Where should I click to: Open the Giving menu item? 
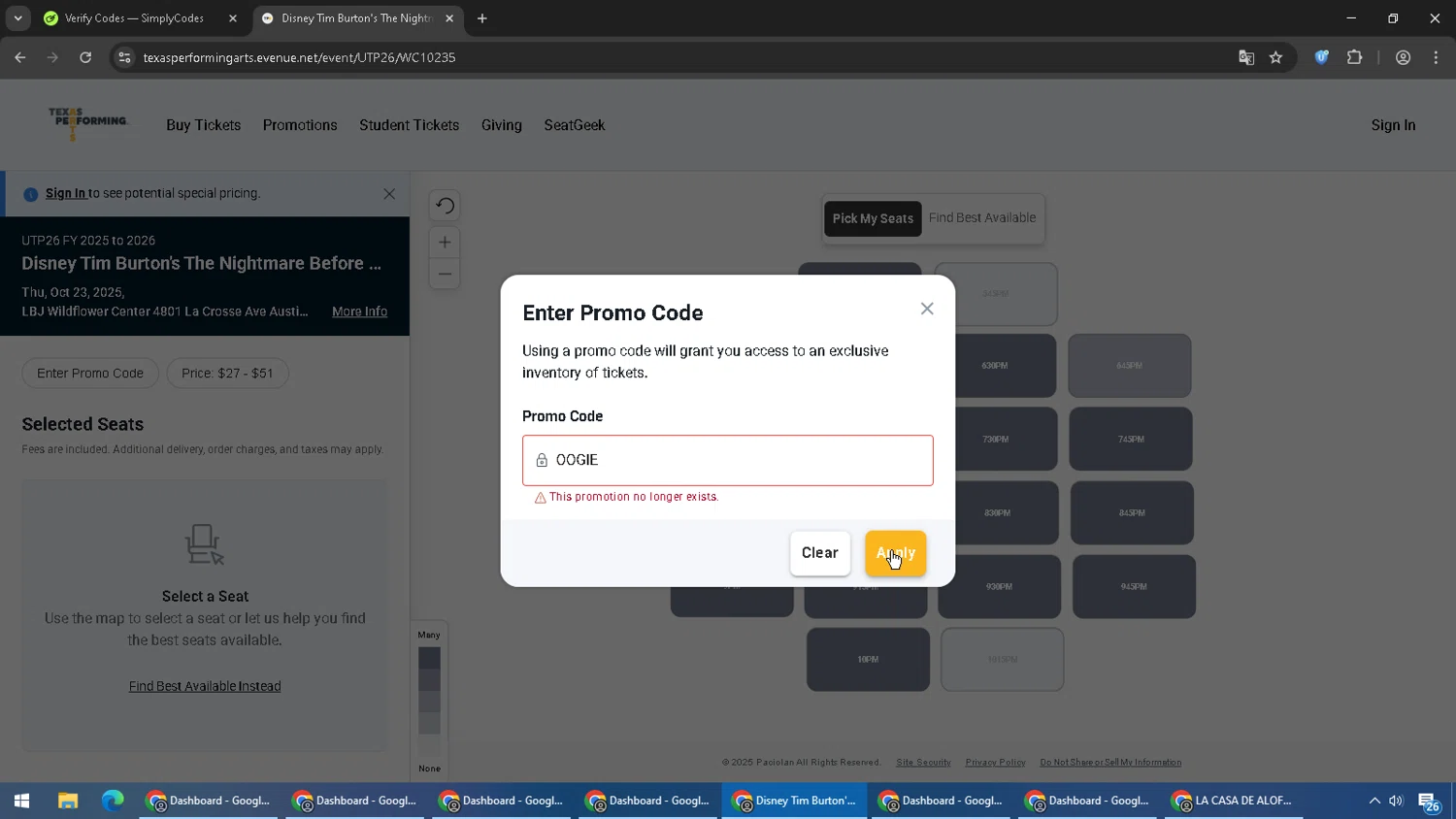click(501, 125)
